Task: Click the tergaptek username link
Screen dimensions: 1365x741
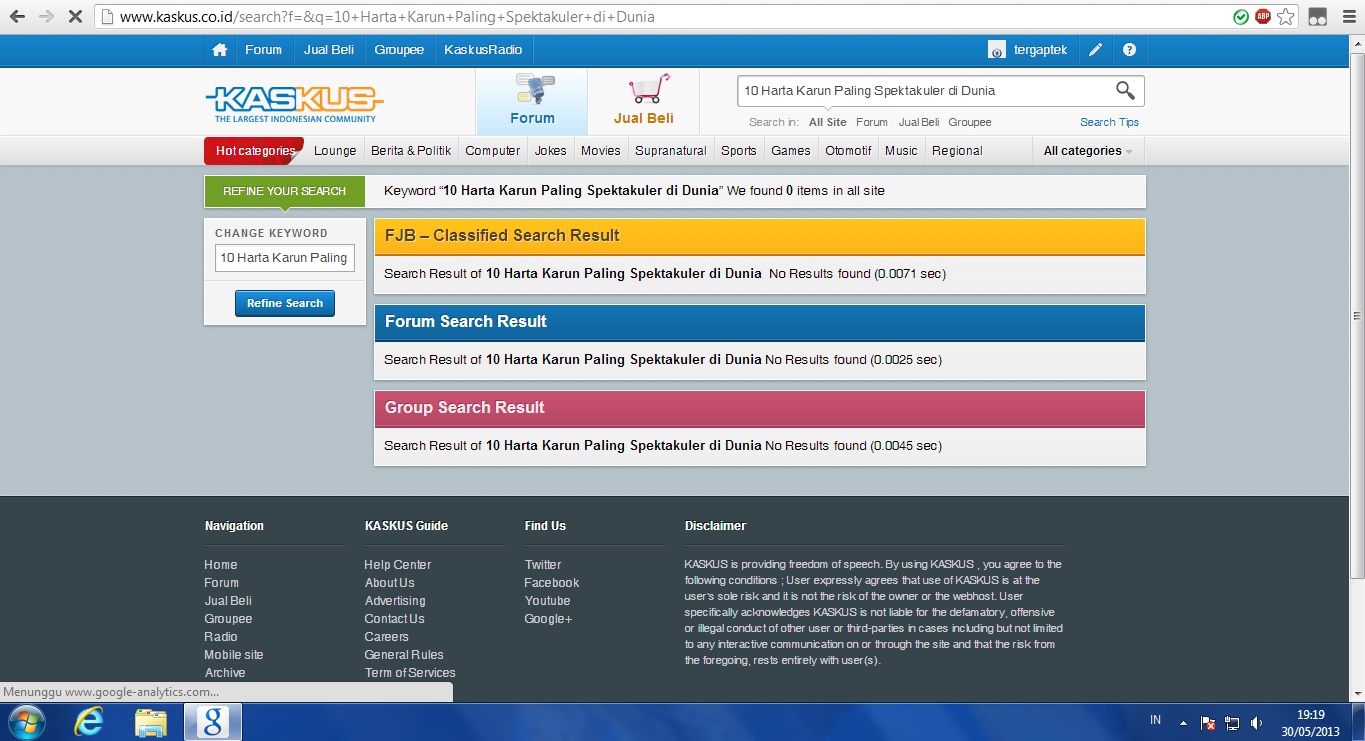Action: (x=1040, y=50)
